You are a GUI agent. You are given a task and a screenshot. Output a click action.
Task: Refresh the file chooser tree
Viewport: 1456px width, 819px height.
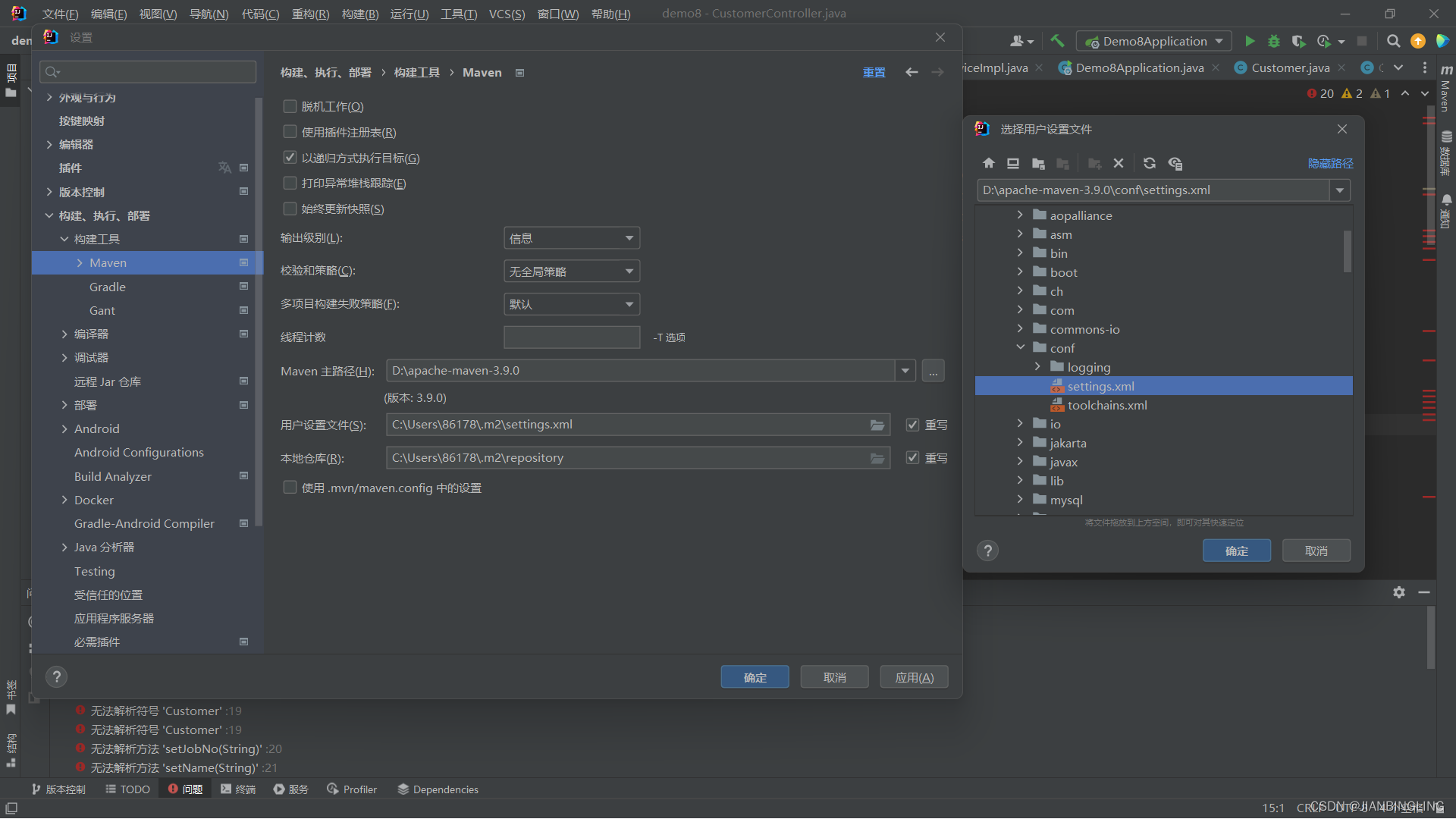tap(1150, 163)
